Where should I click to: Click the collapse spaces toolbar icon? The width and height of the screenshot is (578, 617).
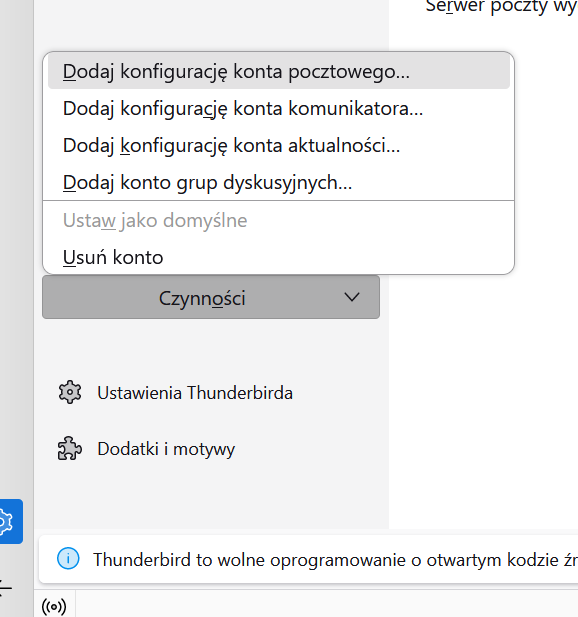(x=5, y=589)
